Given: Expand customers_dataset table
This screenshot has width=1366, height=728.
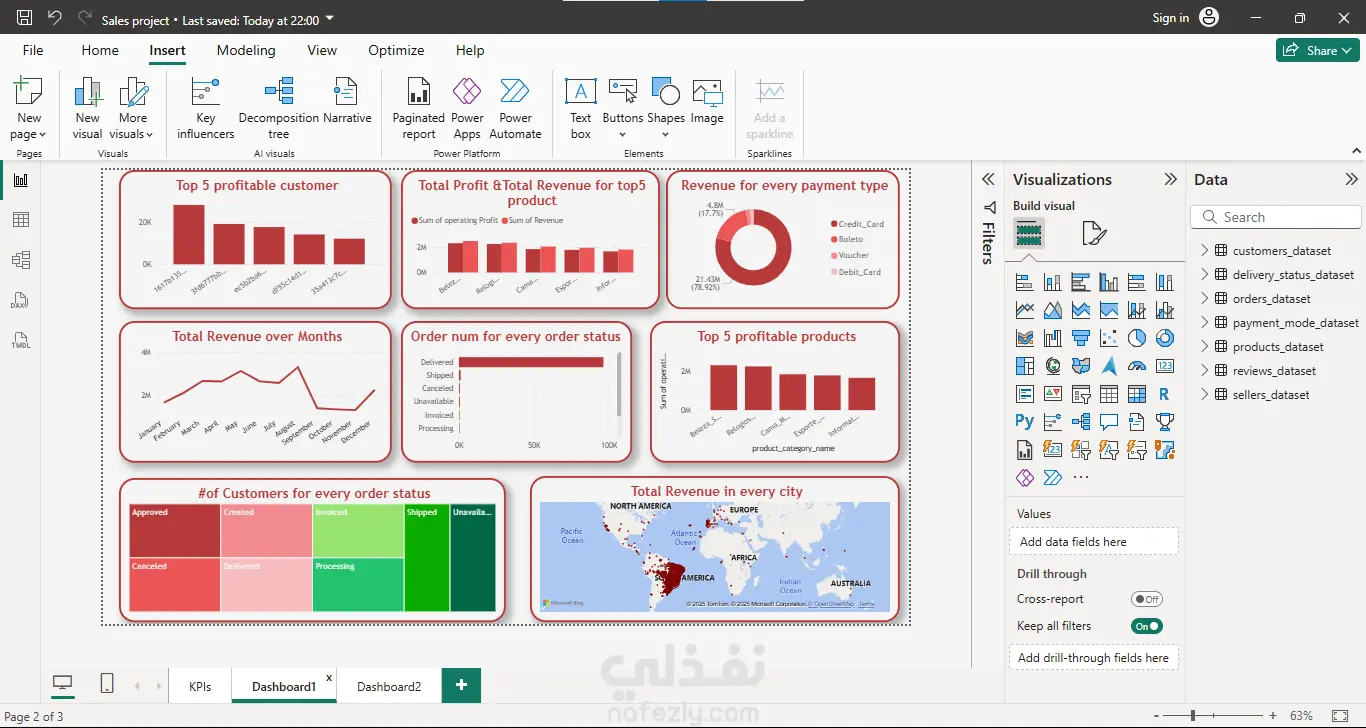Looking at the screenshot, I should point(1205,250).
